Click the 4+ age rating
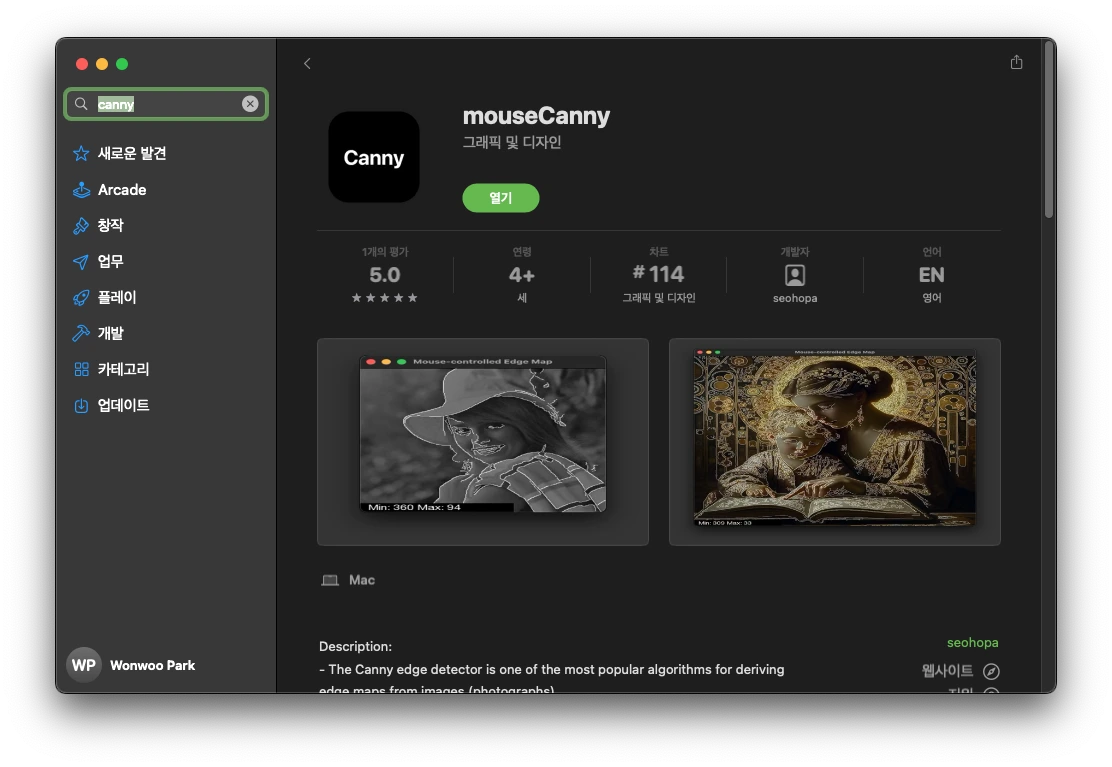Viewport: 1112px width, 767px height. click(521, 274)
